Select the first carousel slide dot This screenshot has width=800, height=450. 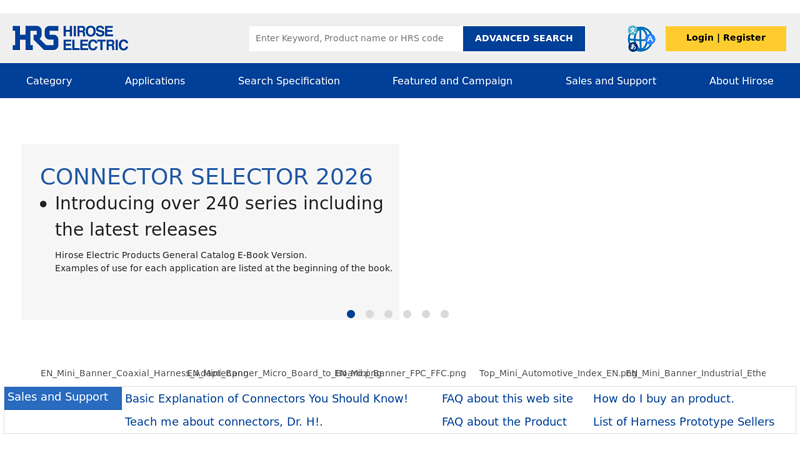[351, 314]
